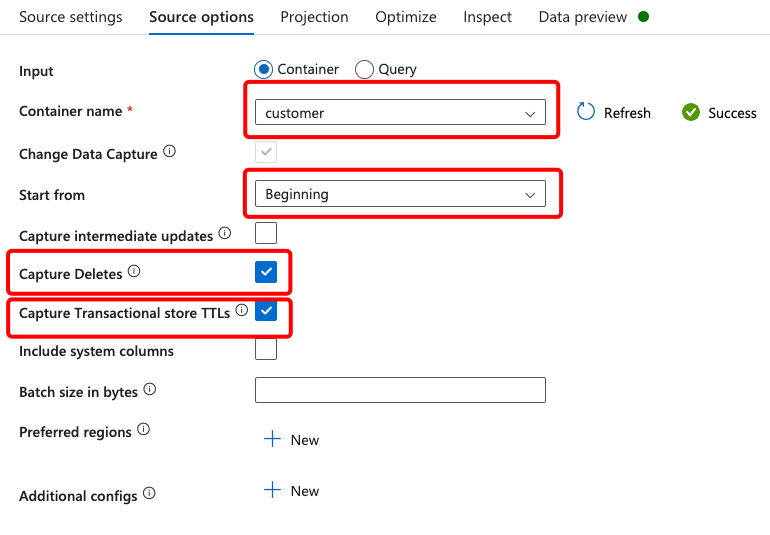The image size is (770, 535).
Task: Tick the Include system columns checkbox
Action: 266,349
